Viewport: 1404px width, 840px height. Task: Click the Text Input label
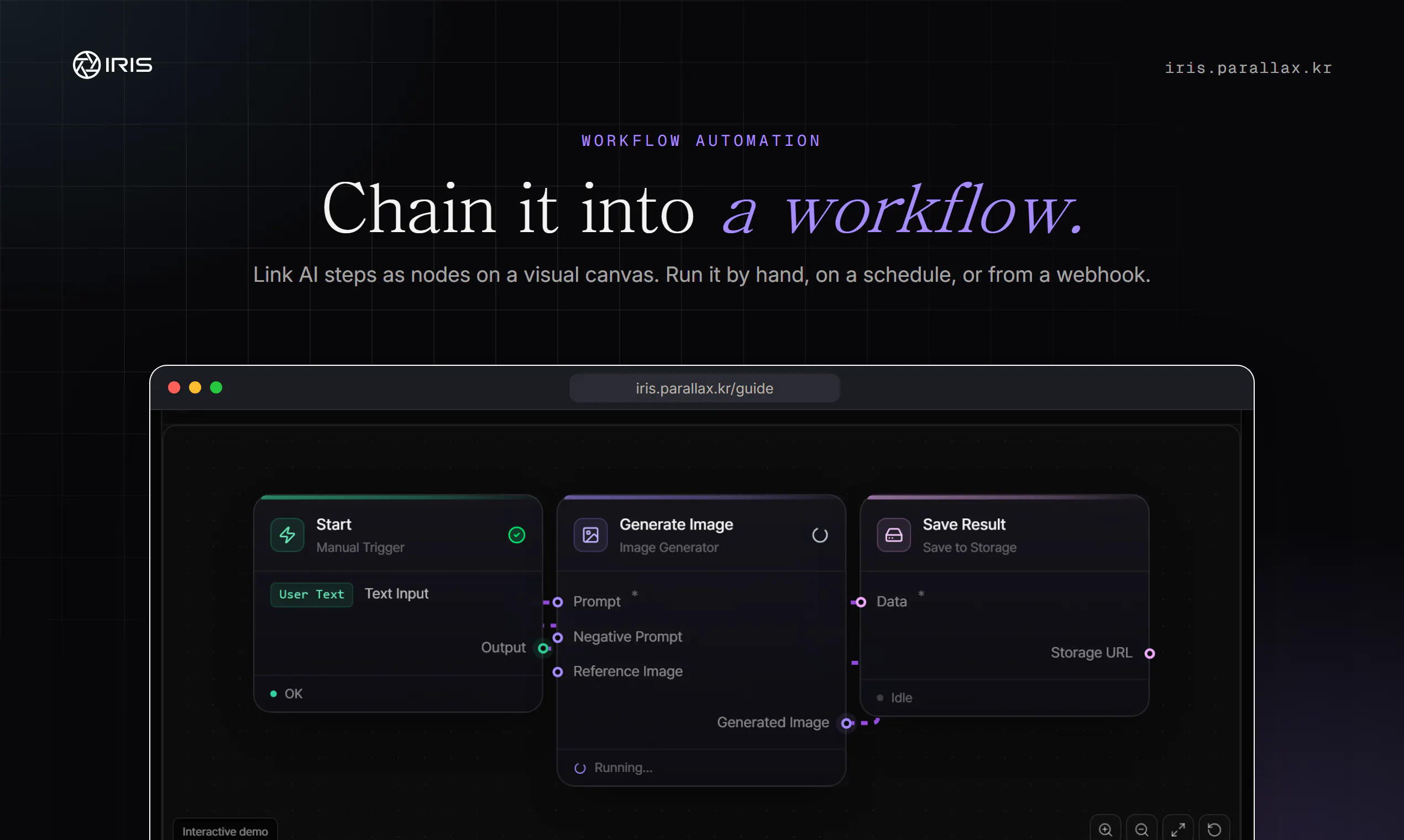tap(396, 593)
